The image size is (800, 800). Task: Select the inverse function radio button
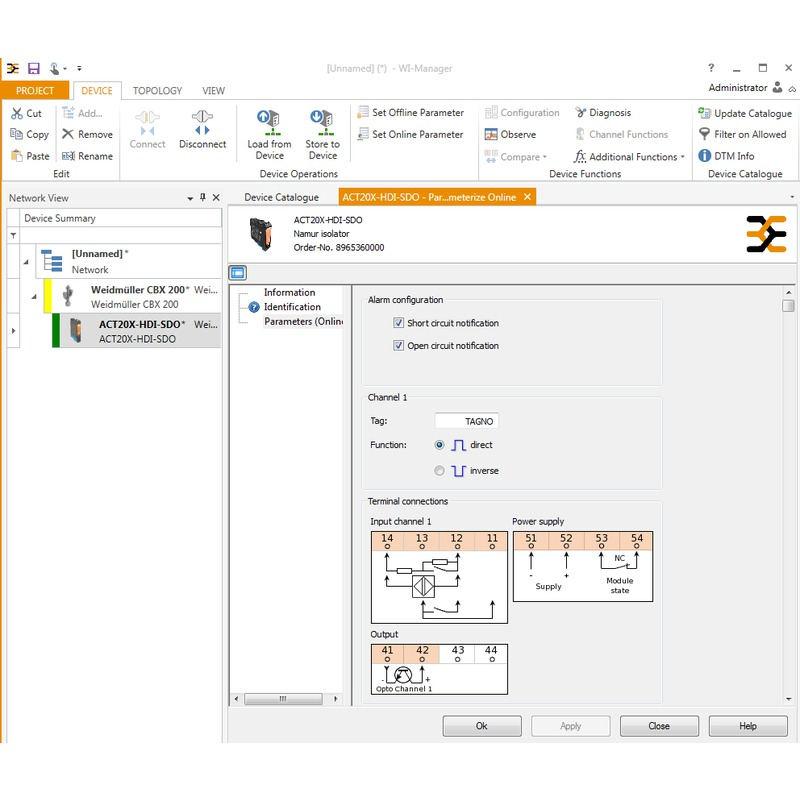[439, 470]
